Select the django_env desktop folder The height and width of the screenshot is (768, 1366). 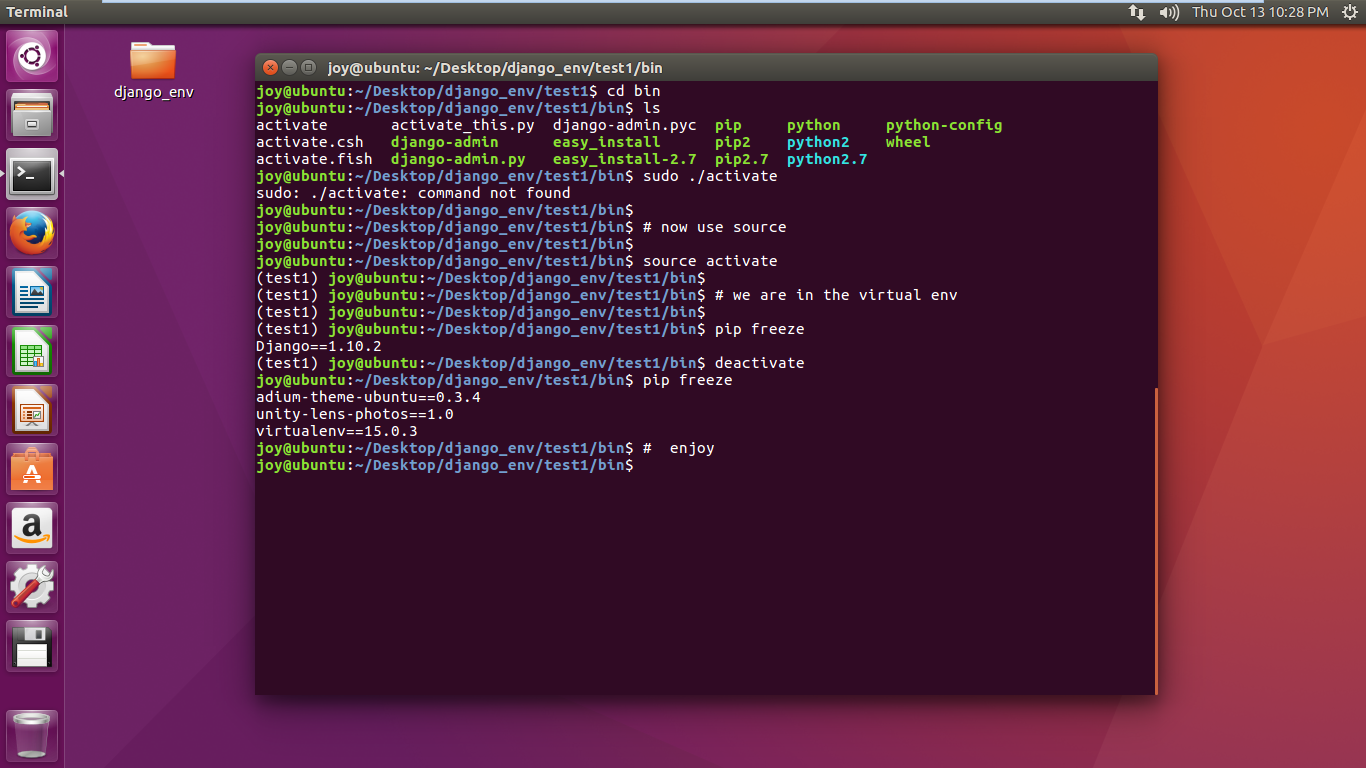pos(153,70)
